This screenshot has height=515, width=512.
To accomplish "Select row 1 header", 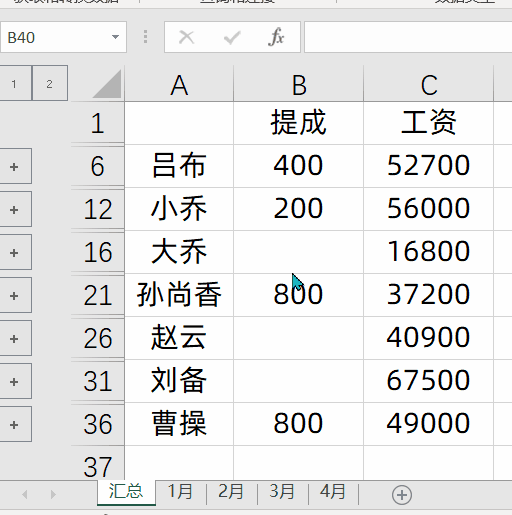I will click(98, 123).
